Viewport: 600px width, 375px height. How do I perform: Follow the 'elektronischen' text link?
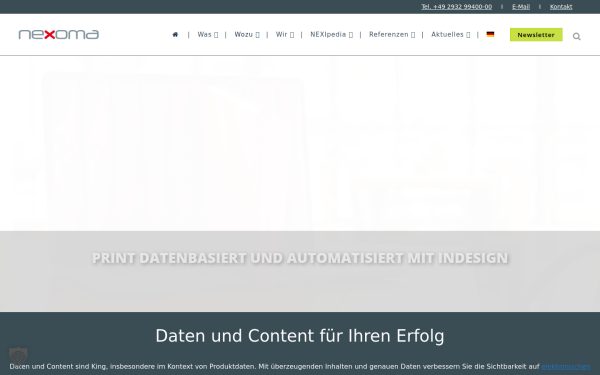click(566, 367)
